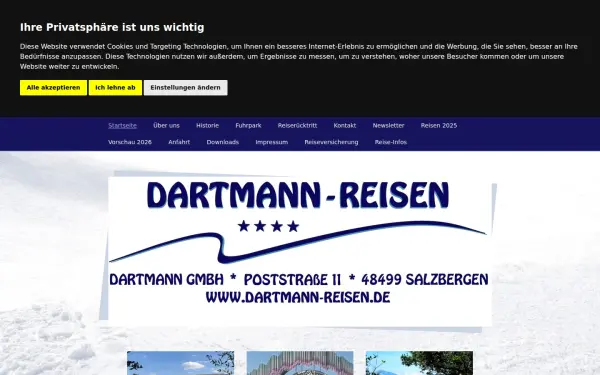
Task: Click 'www.dartmann-reisen.de' text in banner
Action: [298, 297]
